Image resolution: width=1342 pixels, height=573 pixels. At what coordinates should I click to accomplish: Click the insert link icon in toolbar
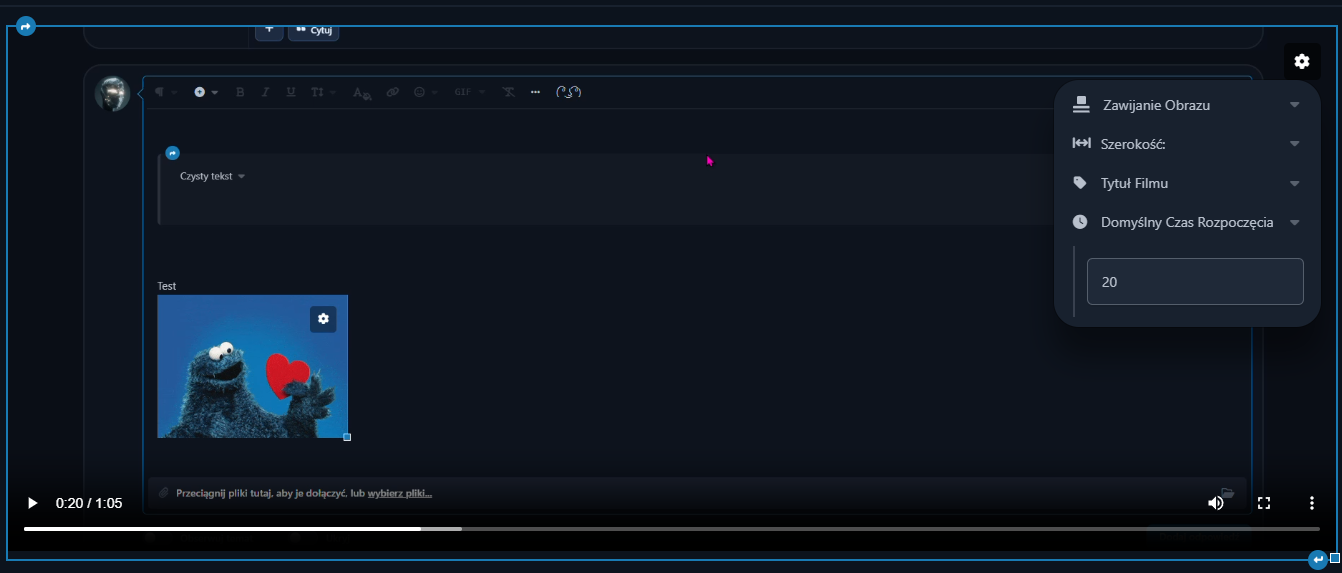pyautogui.click(x=393, y=92)
